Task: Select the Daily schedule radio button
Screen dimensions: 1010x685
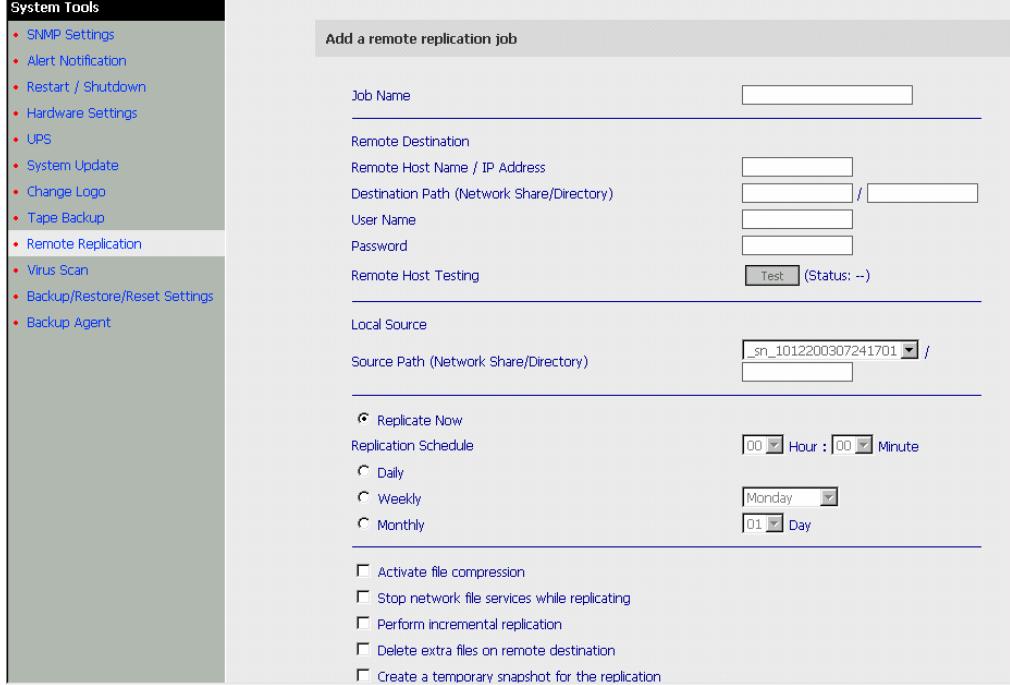Action: click(363, 471)
